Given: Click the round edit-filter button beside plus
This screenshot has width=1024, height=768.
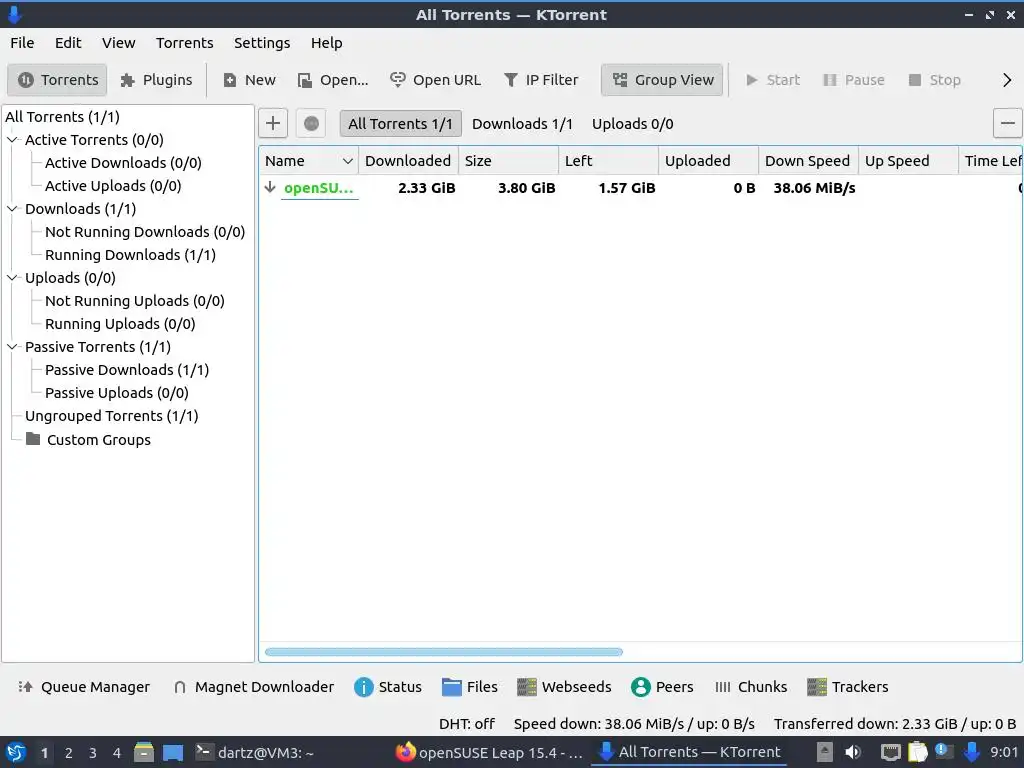Looking at the screenshot, I should click(312, 123).
